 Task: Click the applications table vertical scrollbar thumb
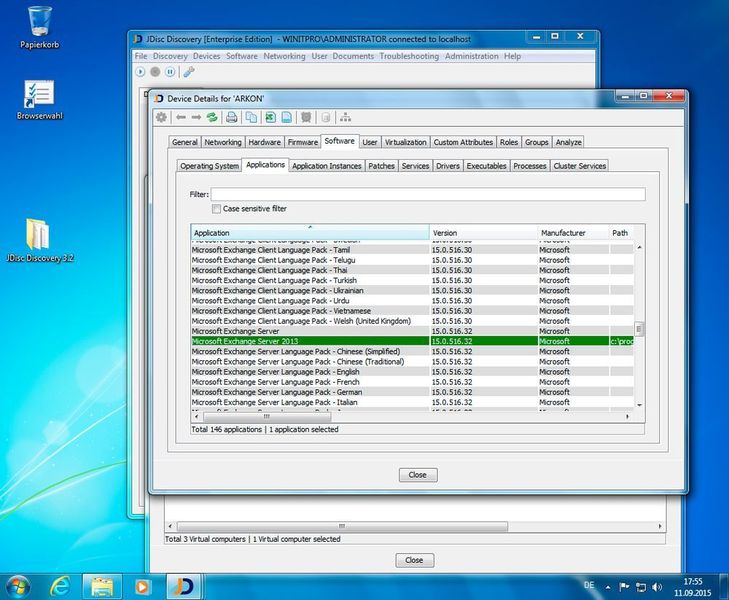tap(639, 329)
